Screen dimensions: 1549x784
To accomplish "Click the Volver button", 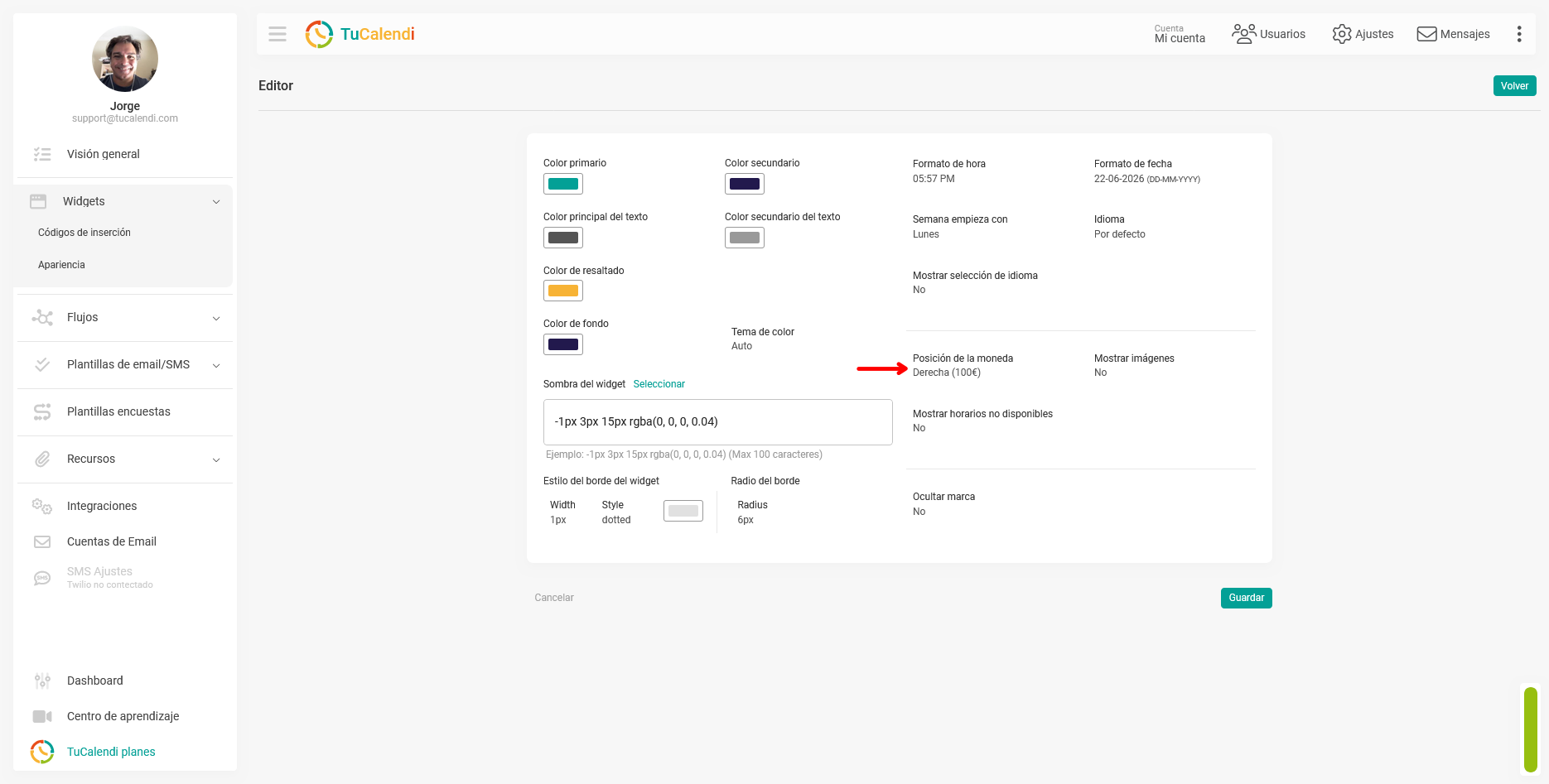I will (x=1514, y=86).
